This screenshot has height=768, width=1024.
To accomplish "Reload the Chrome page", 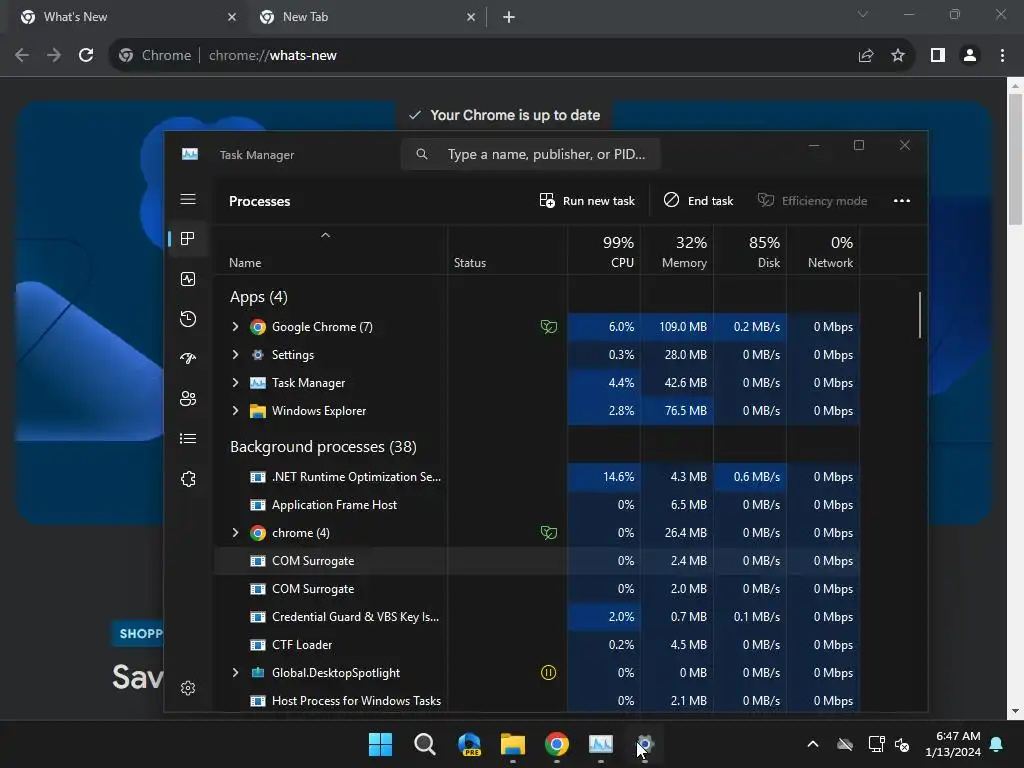I will [86, 56].
